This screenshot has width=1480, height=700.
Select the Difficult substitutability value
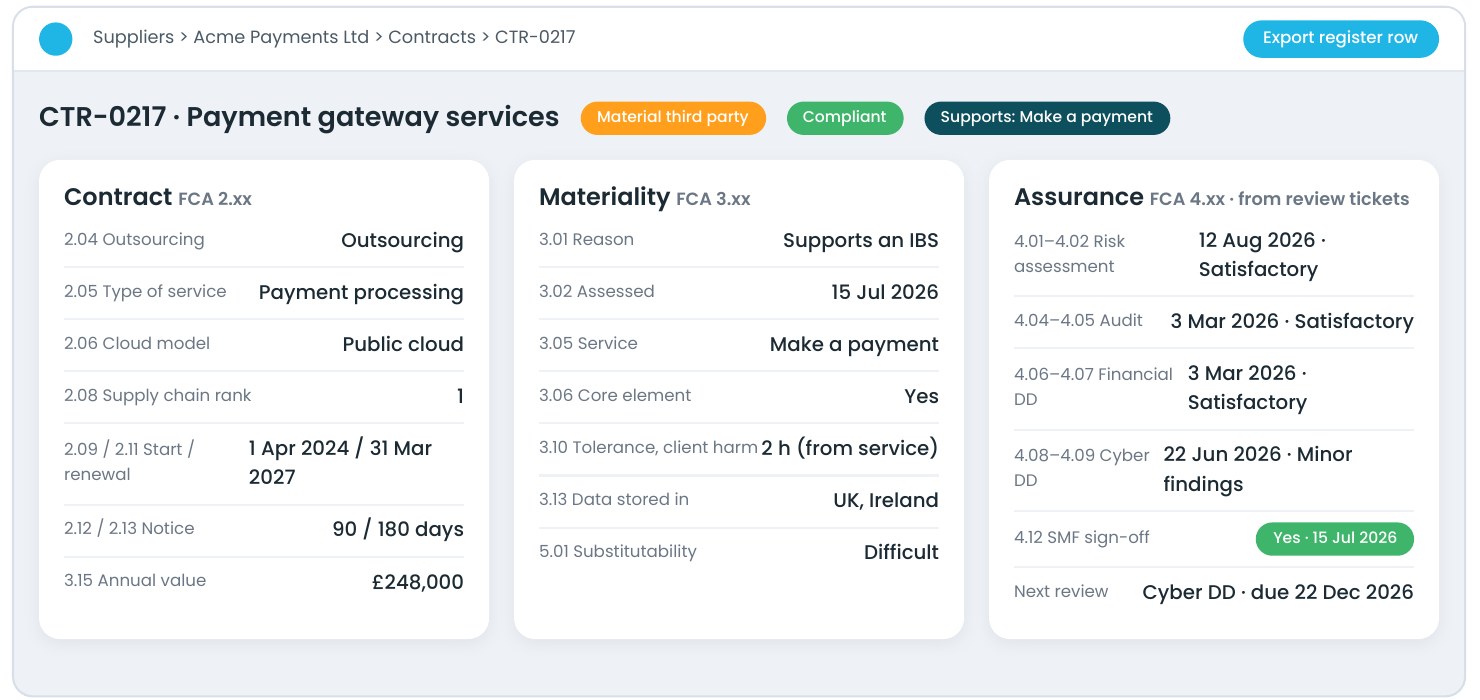[x=901, y=552]
